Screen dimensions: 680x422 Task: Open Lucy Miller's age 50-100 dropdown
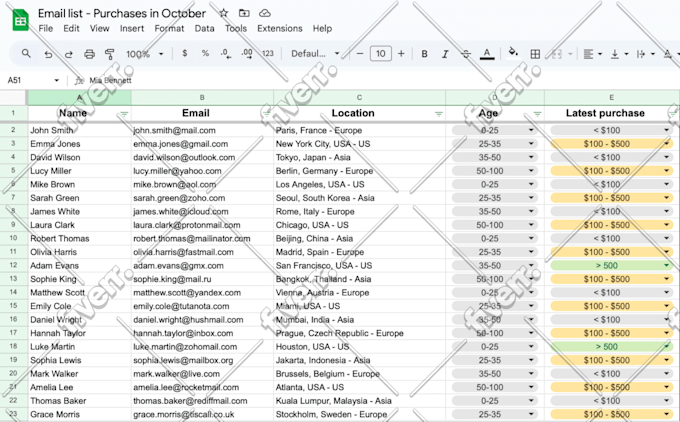[531, 171]
